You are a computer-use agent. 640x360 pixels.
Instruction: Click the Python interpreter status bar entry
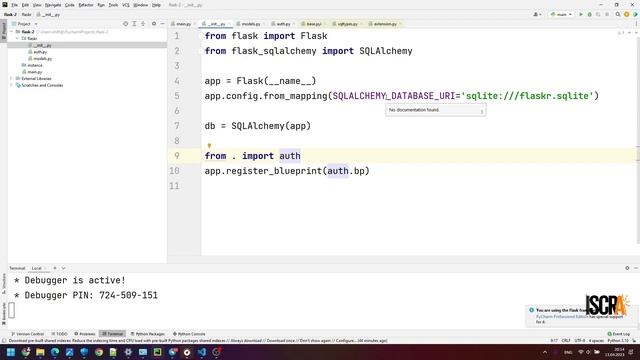pos(618,340)
